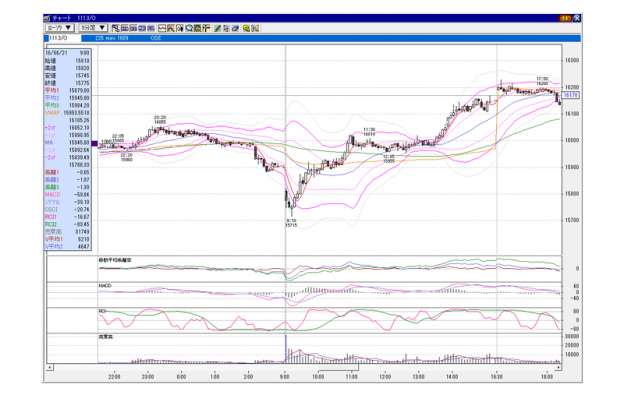Select the arrow pointer cursor tool
Screen dimensions: 624x395
click(226, 28)
